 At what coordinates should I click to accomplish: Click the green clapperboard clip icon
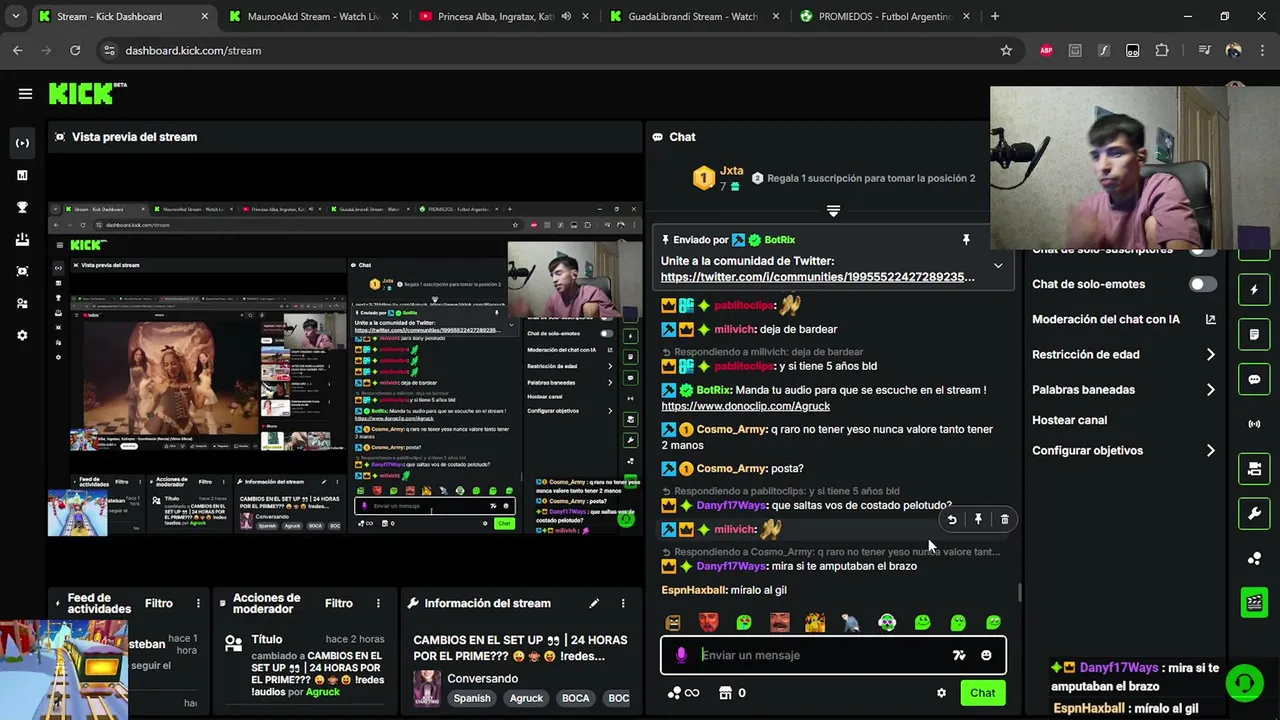(x=1254, y=602)
